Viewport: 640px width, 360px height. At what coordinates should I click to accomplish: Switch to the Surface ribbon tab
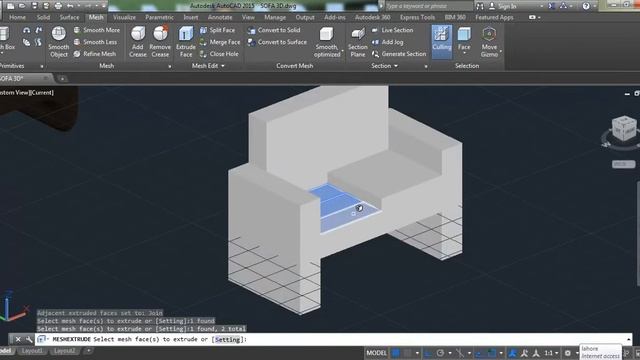(x=69, y=17)
